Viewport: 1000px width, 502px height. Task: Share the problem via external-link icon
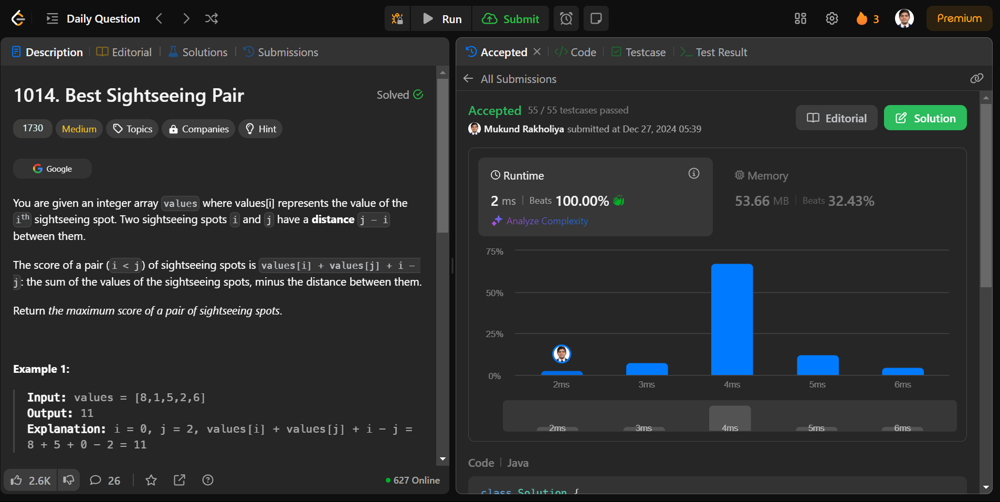[180, 480]
